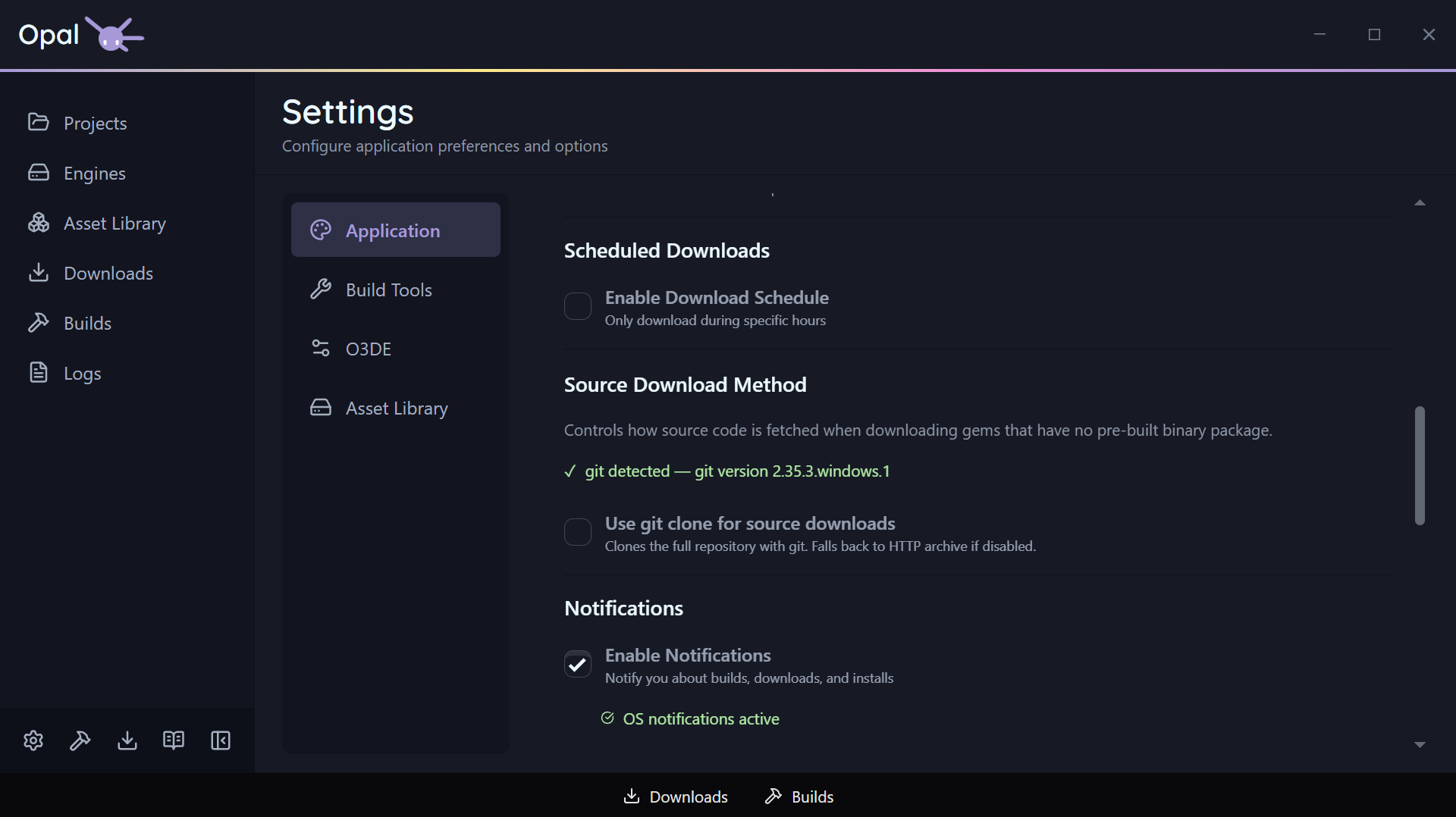Open Asset Library settings tab
1456x817 pixels.
tap(396, 407)
